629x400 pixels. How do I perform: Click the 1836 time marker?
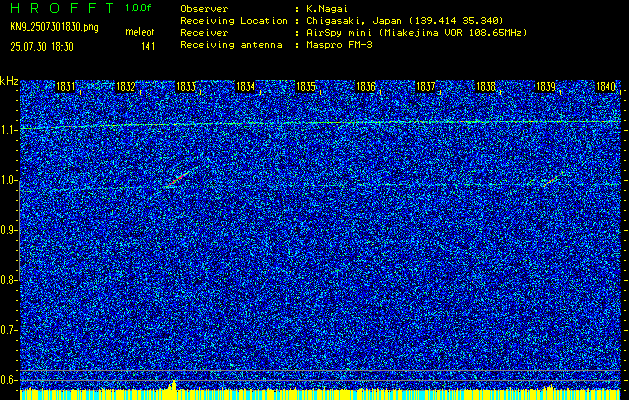366,87
